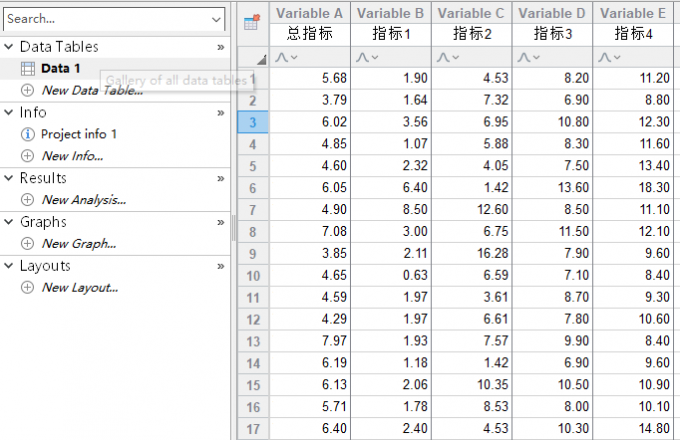The image size is (680, 440).
Task: Click cell value 10.35 in Variable C
Action: point(493,385)
